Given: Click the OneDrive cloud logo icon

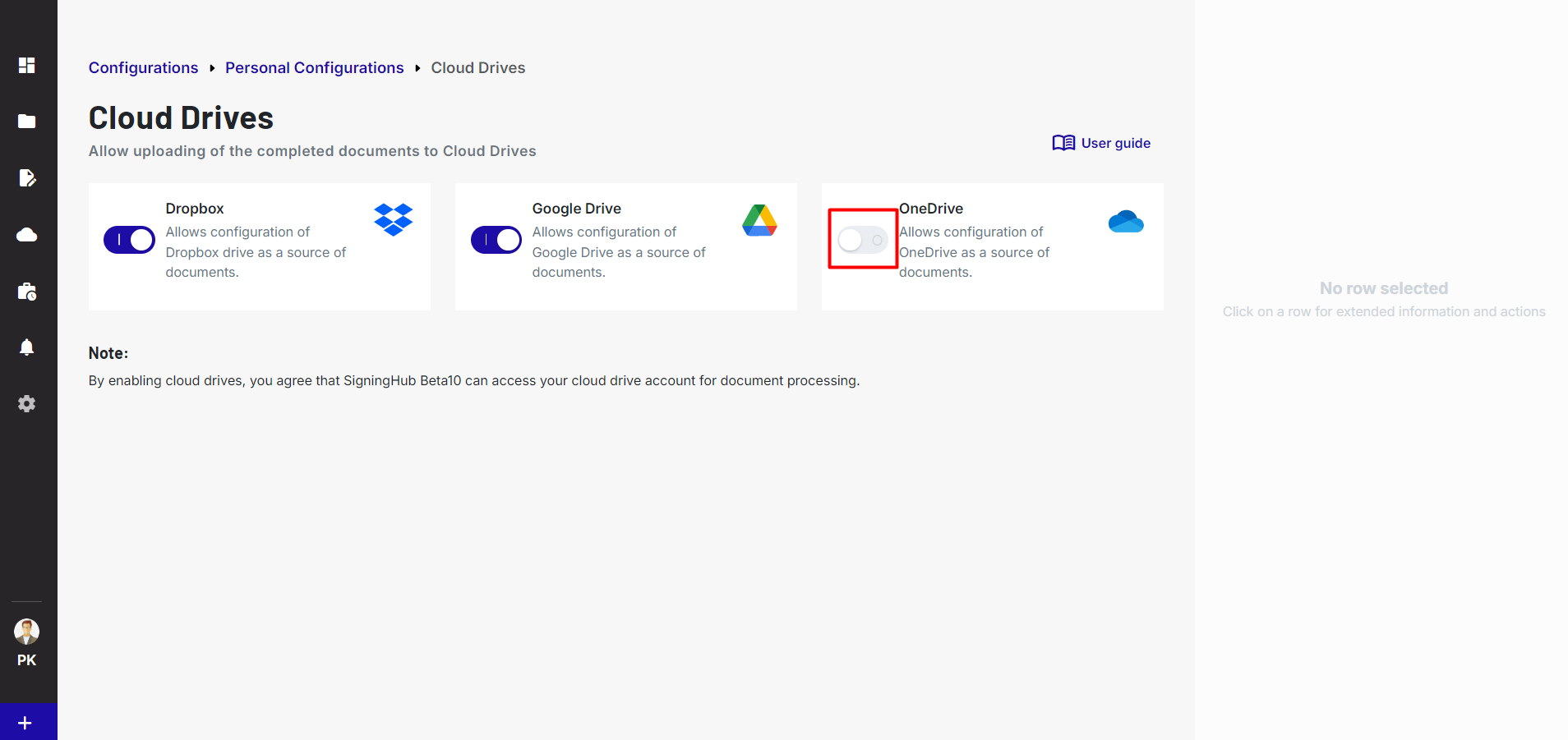Looking at the screenshot, I should point(1126,222).
